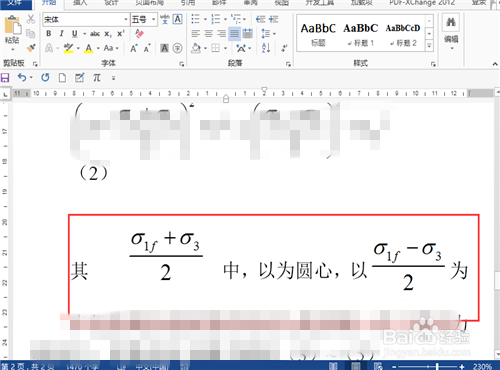This screenshot has width=500, height=370.
Task: Click the binoculars Find icon
Action: point(451,22)
